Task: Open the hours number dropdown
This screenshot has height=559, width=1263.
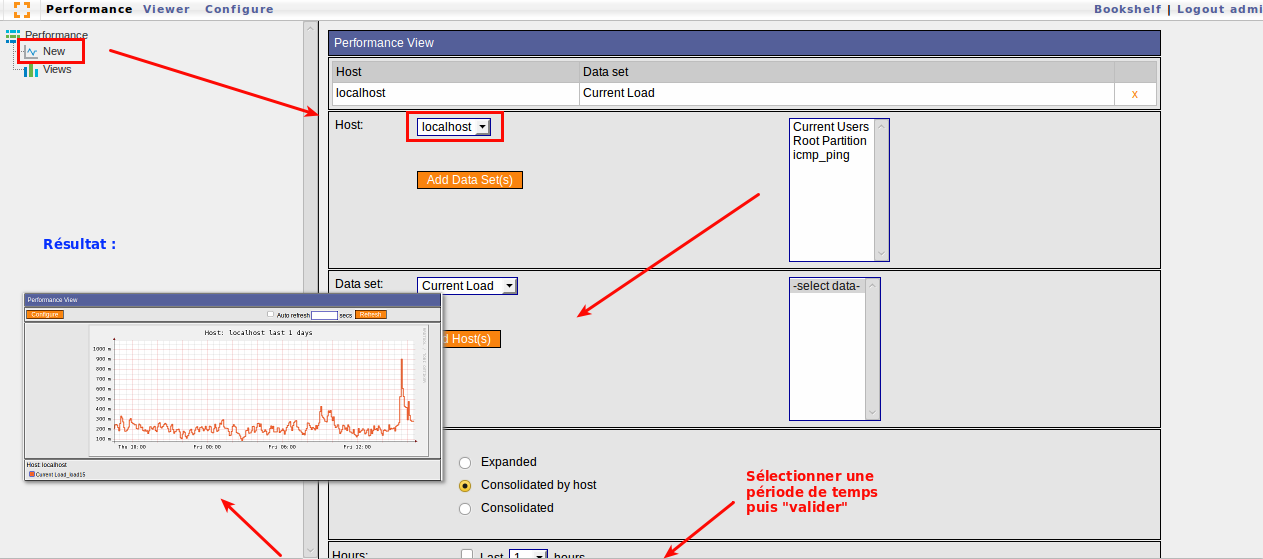Action: pos(529,555)
